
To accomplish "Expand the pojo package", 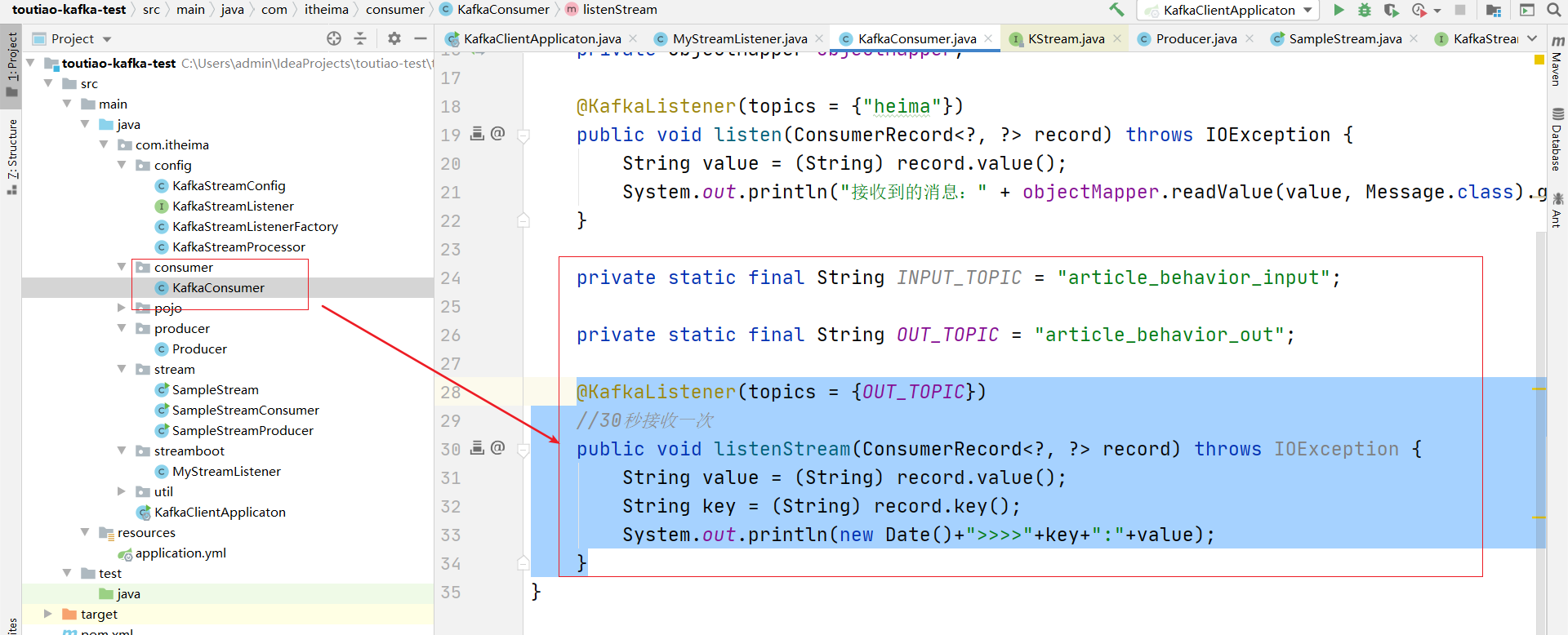I will (x=122, y=308).
